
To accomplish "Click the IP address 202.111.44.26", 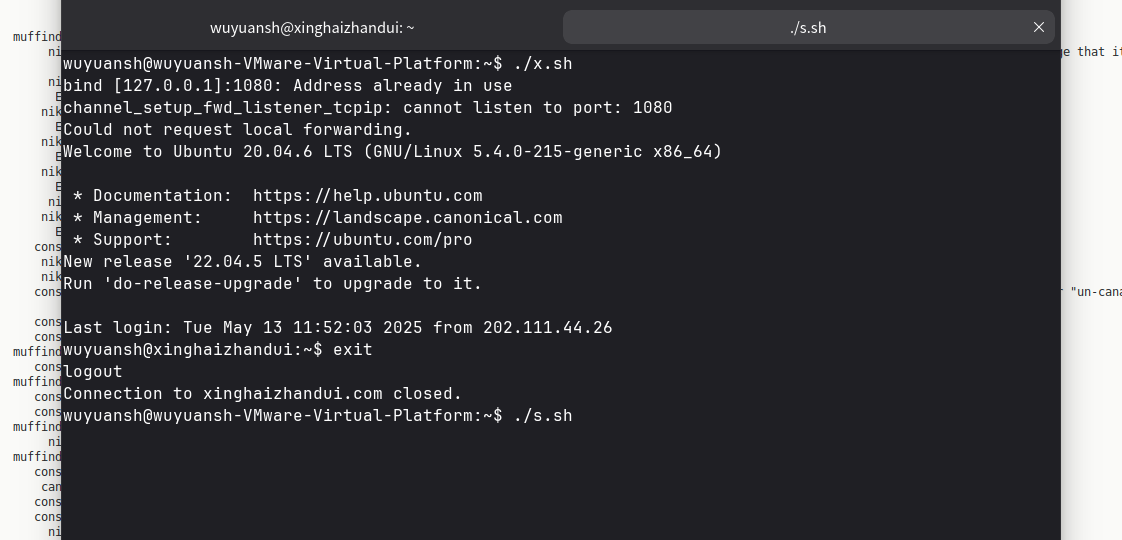I will (547, 328).
